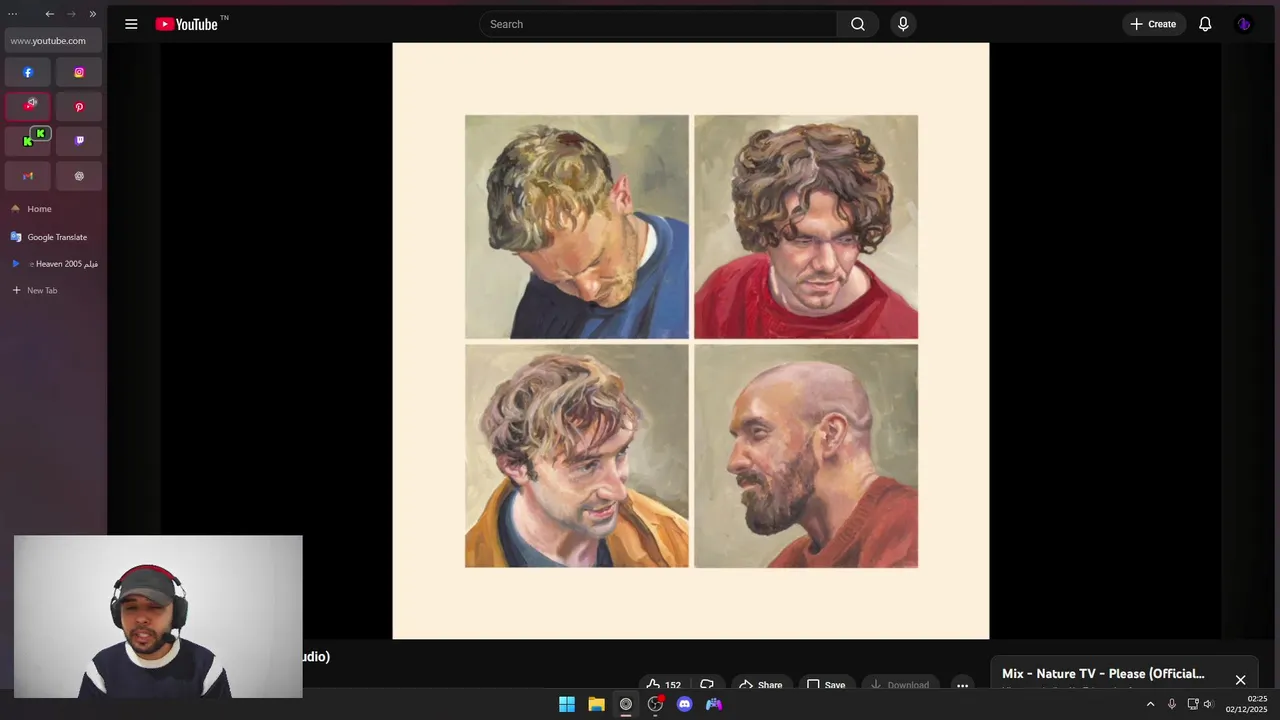The image size is (1280, 720).
Task: Start voice search with microphone icon
Action: (903, 24)
